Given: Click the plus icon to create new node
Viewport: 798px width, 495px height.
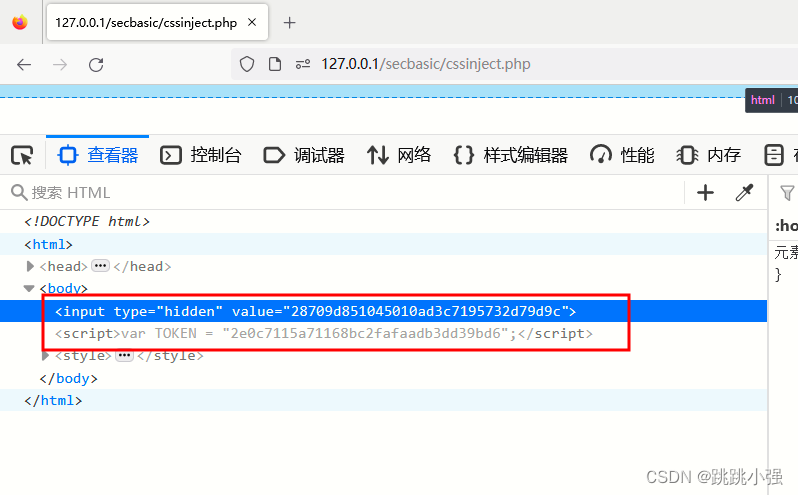Looking at the screenshot, I should click(x=705, y=193).
